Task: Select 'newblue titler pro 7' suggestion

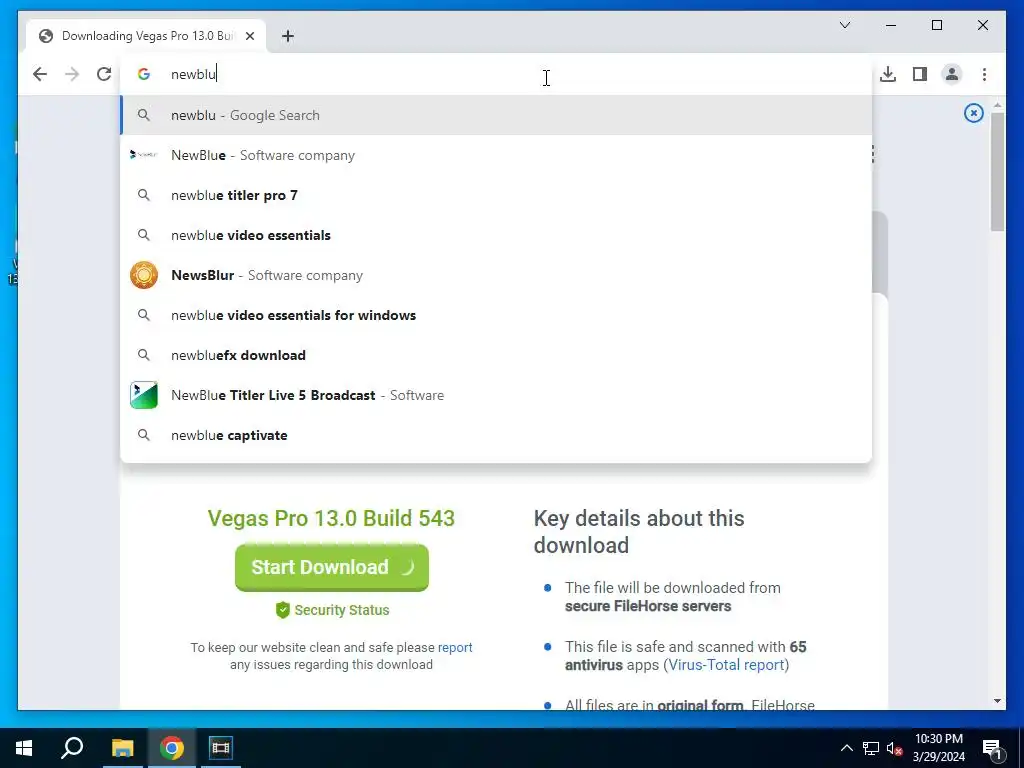Action: pyautogui.click(x=496, y=195)
